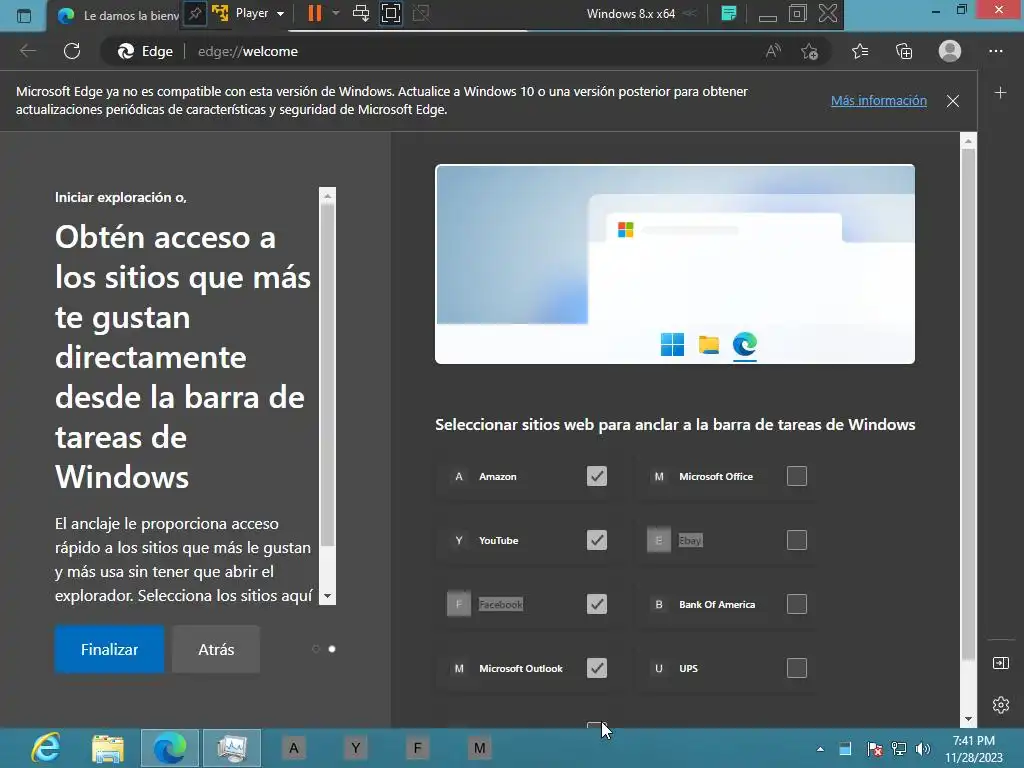Open Edge Settings and more menu
The height and width of the screenshot is (768, 1024).
point(995,51)
